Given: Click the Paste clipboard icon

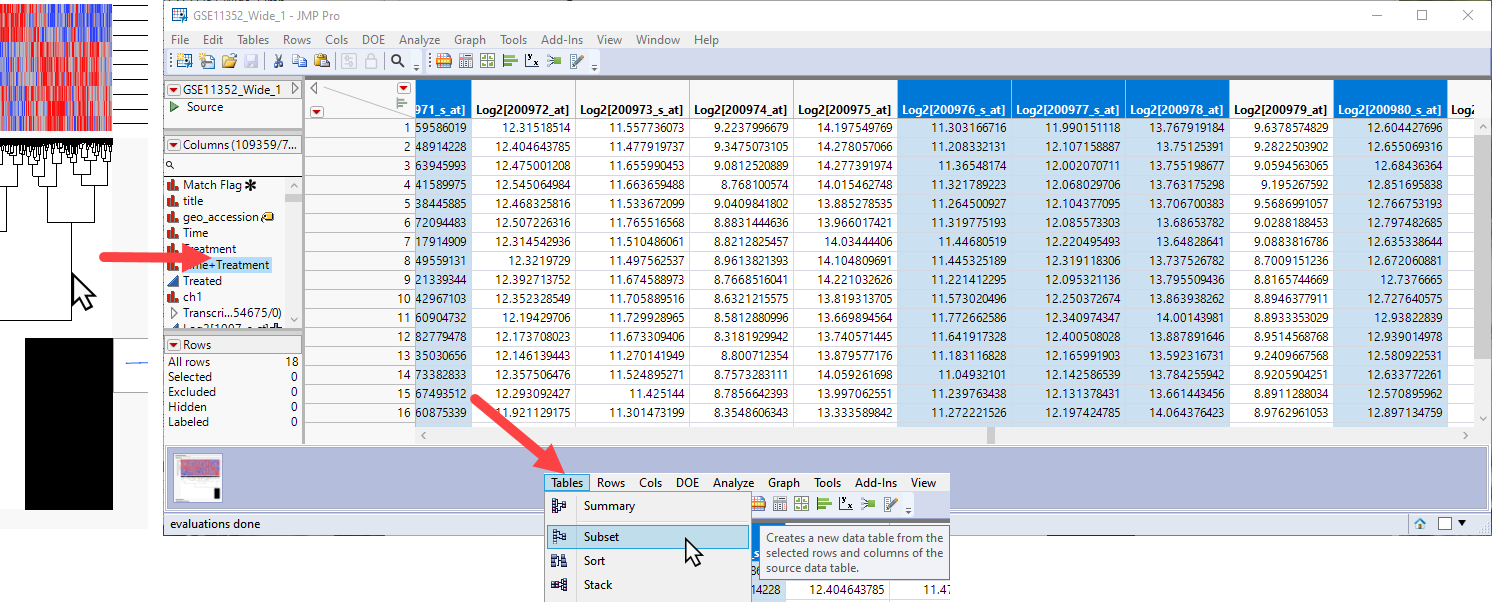Looking at the screenshot, I should pyautogui.click(x=321, y=61).
